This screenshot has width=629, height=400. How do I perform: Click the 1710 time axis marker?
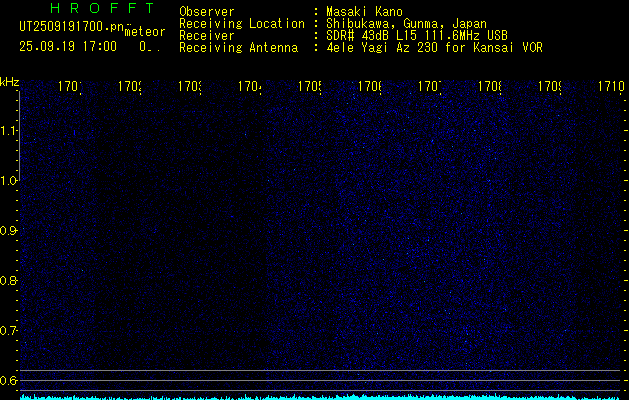[x=611, y=87]
